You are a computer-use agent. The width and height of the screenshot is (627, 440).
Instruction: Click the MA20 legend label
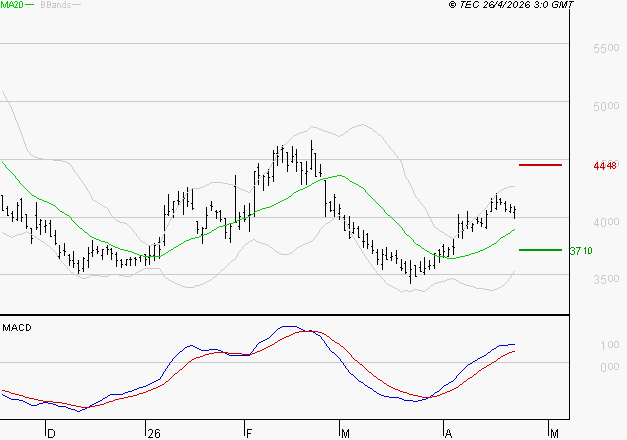(12, 5)
